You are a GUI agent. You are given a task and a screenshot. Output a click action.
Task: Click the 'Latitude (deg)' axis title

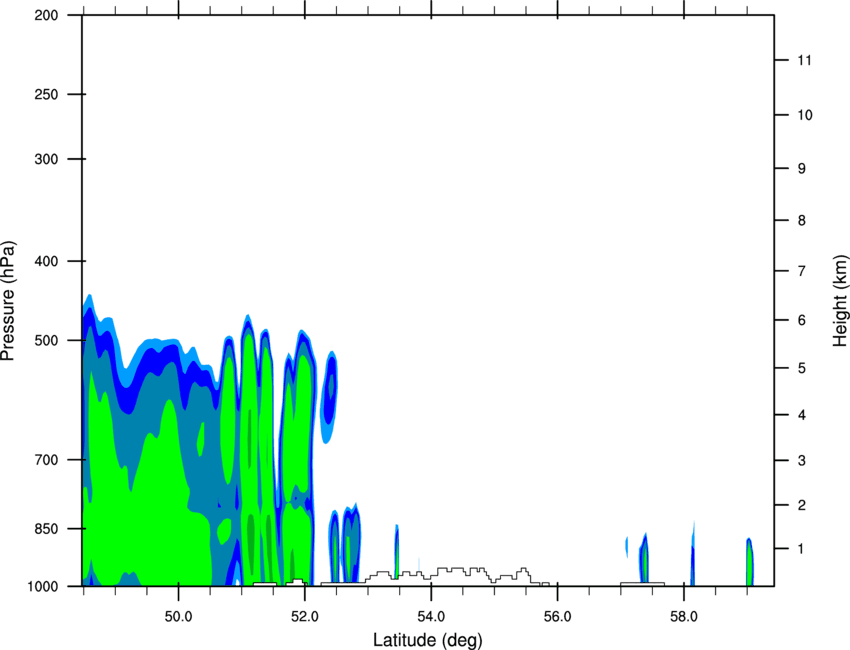(x=427, y=640)
